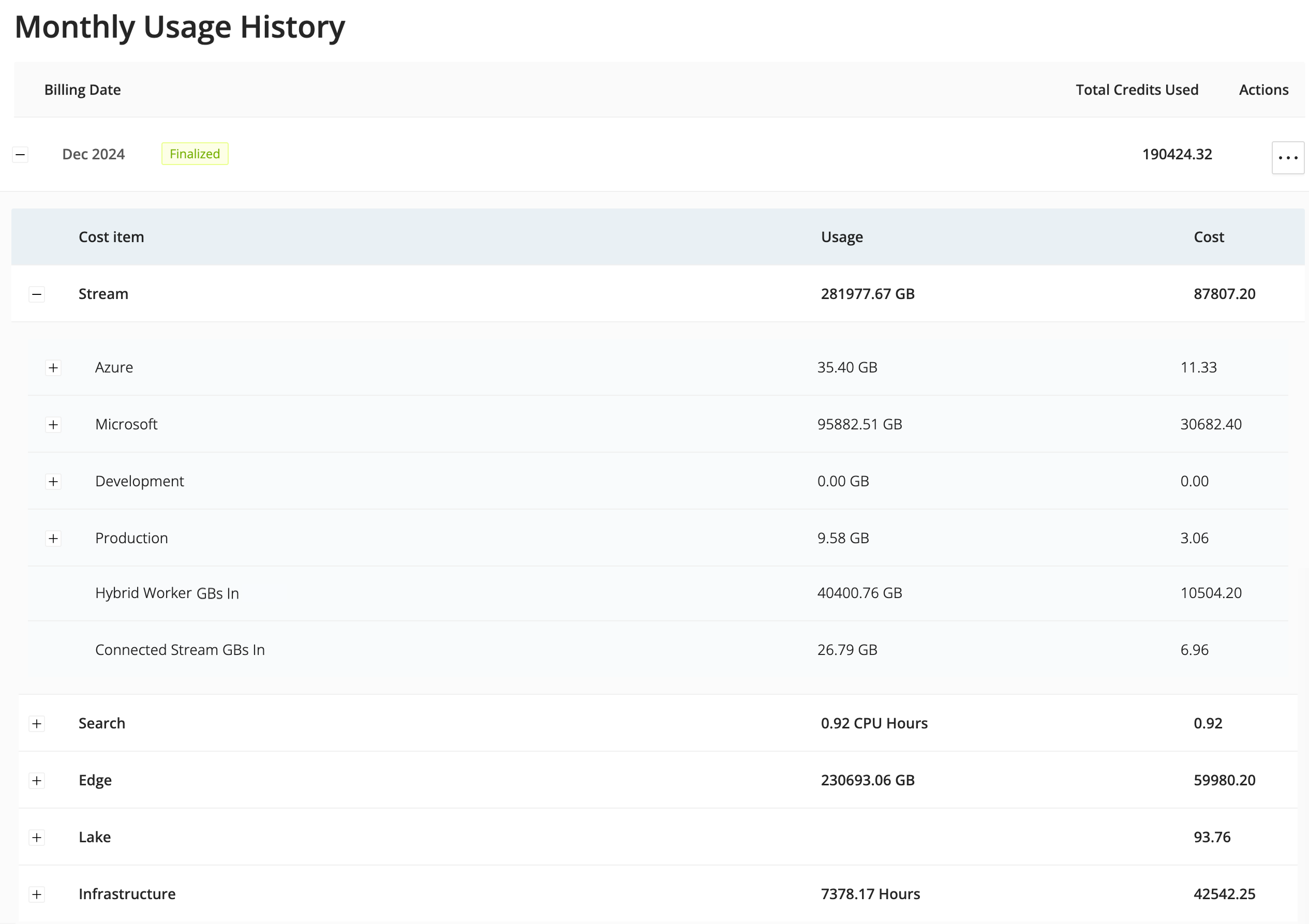Collapse the Dec 2024 billing row
Image resolution: width=1309 pixels, height=924 pixels.
click(x=21, y=155)
